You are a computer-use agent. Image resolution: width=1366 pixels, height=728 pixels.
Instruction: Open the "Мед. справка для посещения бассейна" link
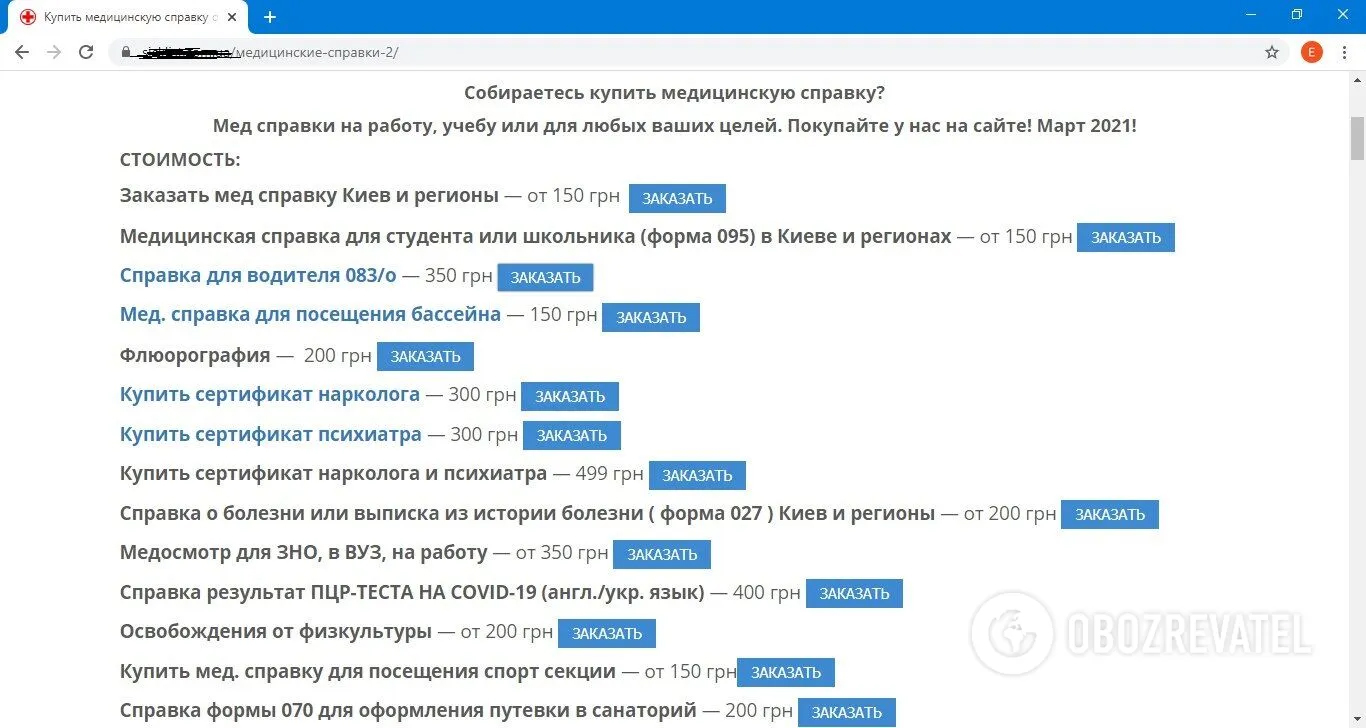[310, 315]
